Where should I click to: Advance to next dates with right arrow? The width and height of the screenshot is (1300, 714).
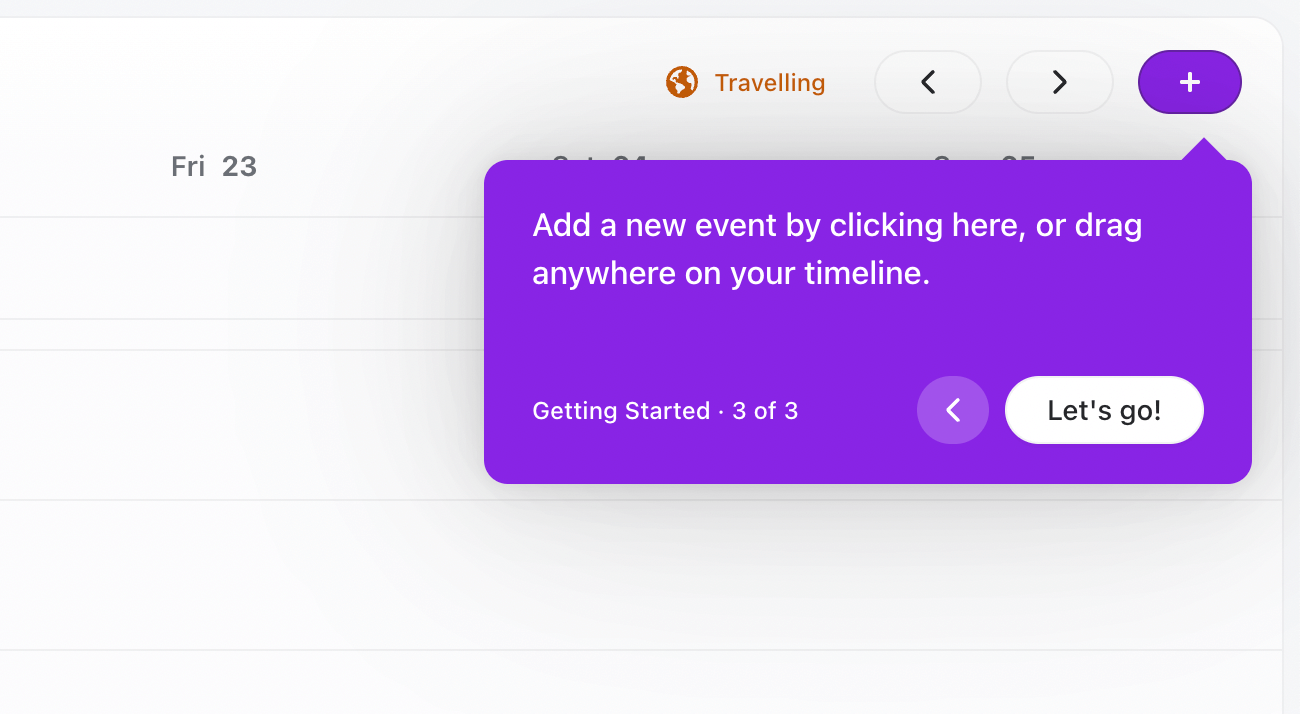click(1060, 82)
